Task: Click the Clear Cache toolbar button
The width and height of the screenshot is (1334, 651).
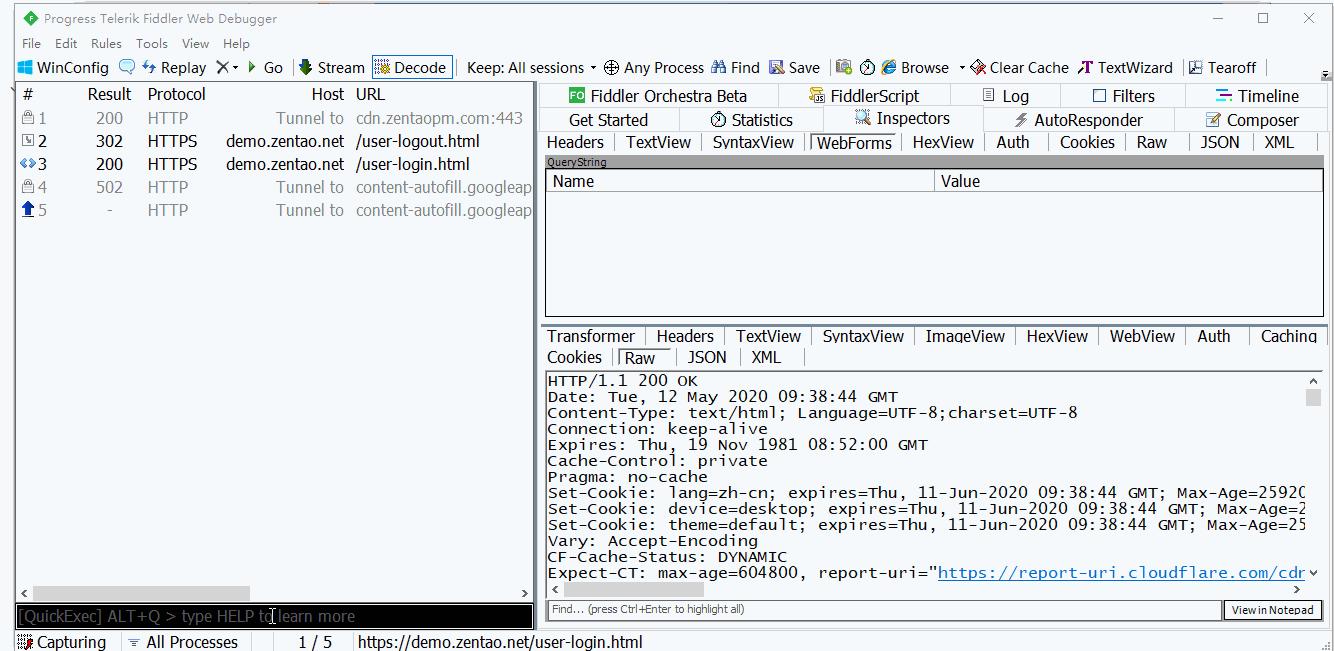Action: coord(1019,67)
